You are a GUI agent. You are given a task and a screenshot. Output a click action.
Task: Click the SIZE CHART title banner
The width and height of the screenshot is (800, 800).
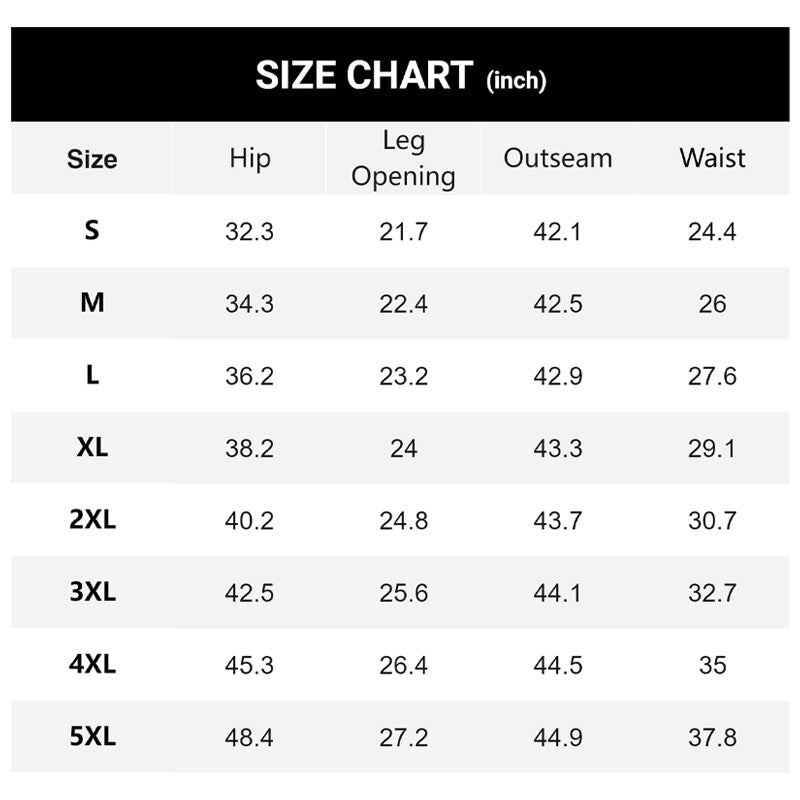pos(400,76)
